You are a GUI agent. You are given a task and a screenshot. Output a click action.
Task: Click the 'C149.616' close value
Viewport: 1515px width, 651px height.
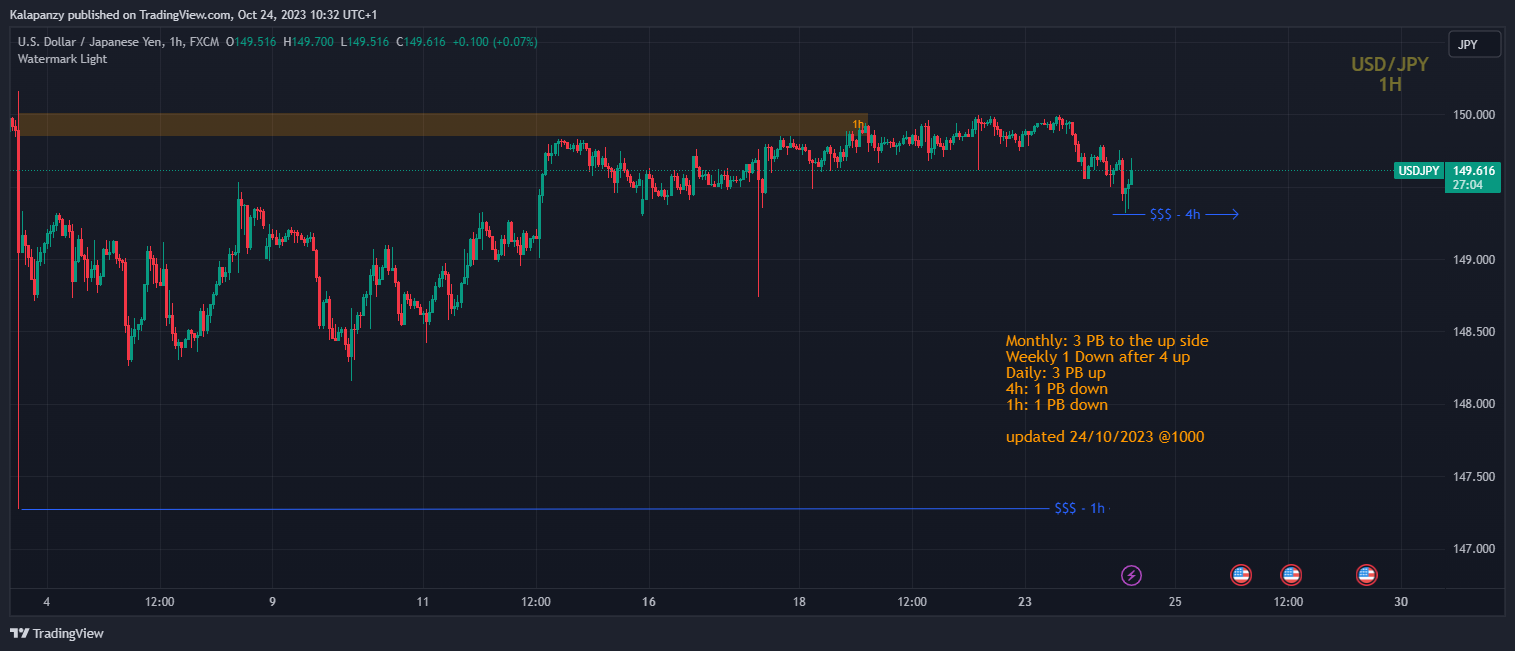click(420, 42)
